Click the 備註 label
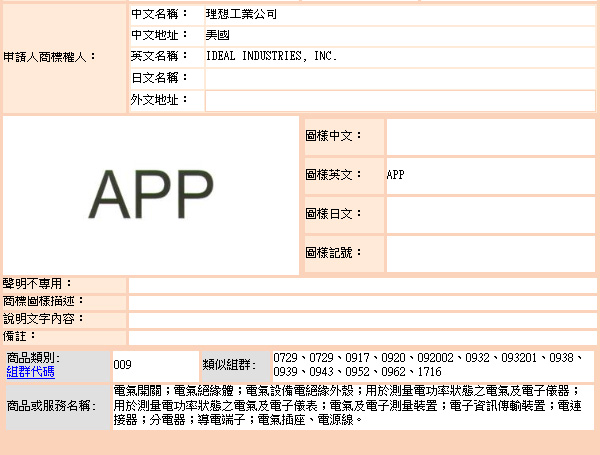Viewport: 600px width, 455px height. click(20, 336)
